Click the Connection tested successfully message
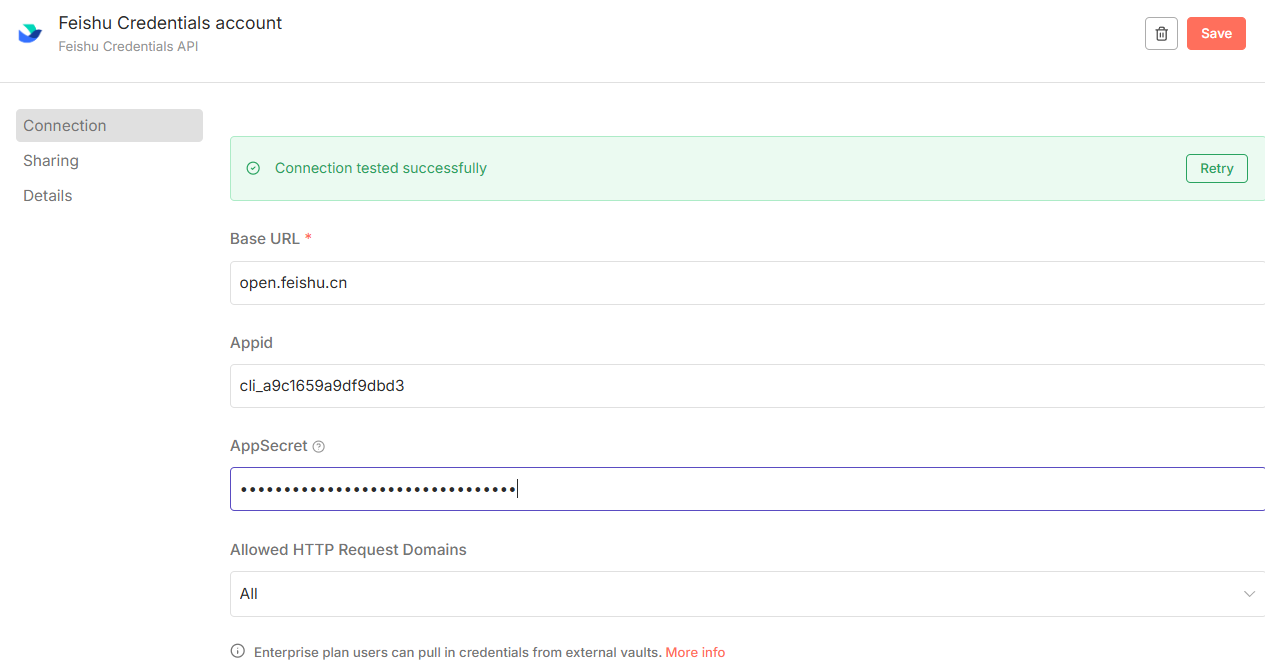 tap(381, 168)
